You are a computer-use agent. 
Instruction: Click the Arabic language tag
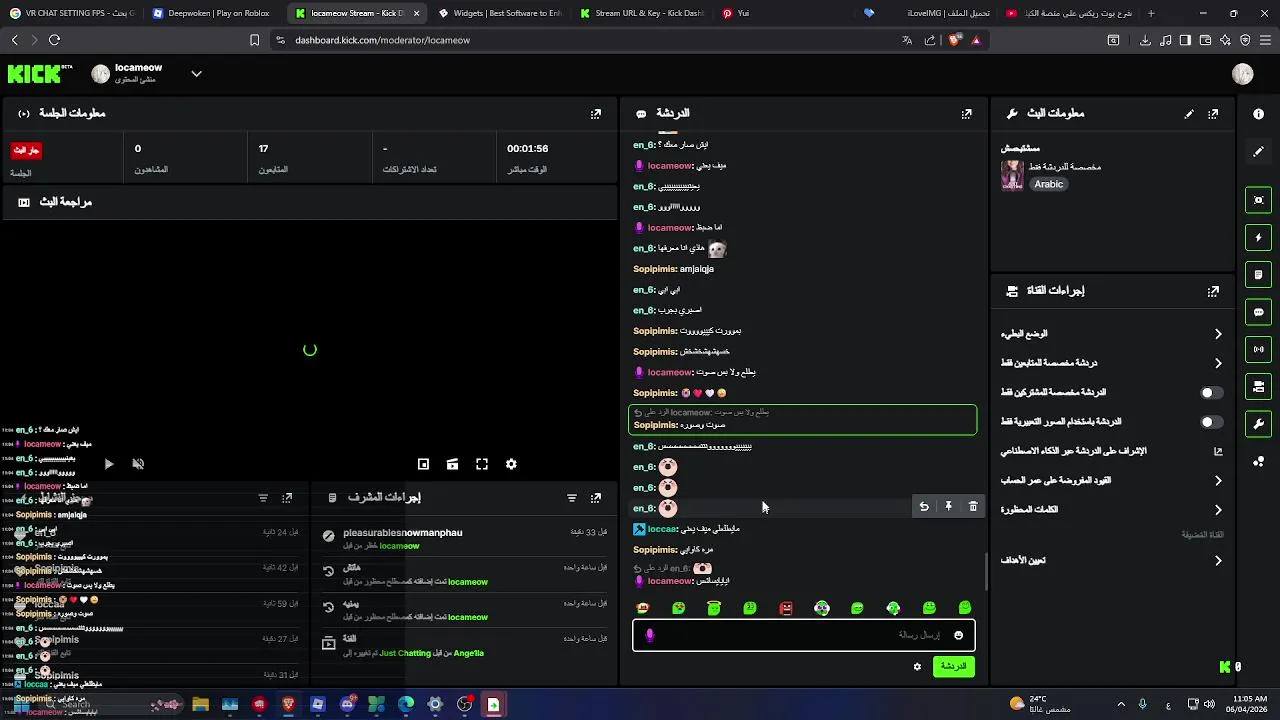tap(1048, 184)
